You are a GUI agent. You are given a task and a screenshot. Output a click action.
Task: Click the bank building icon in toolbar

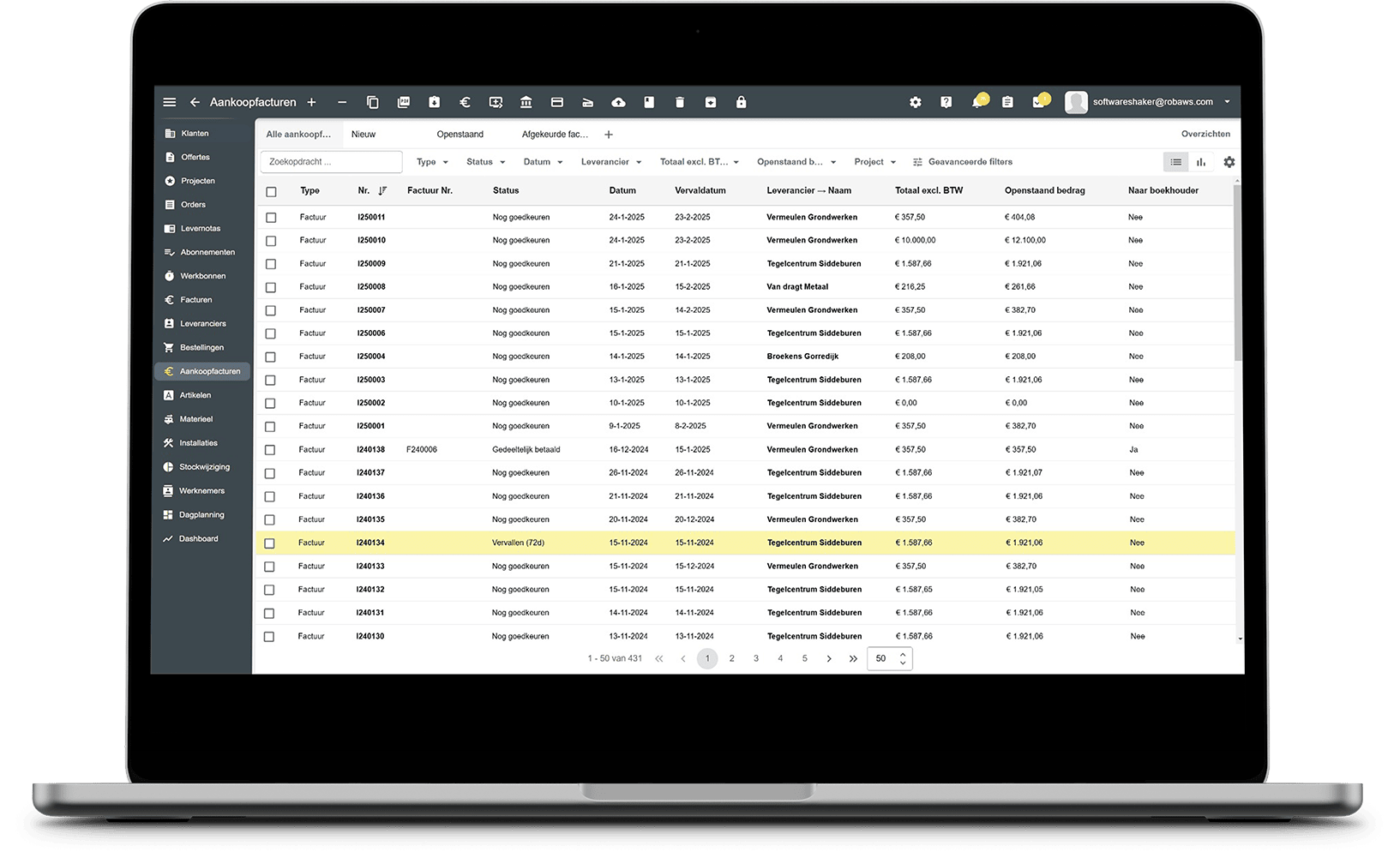(x=526, y=102)
